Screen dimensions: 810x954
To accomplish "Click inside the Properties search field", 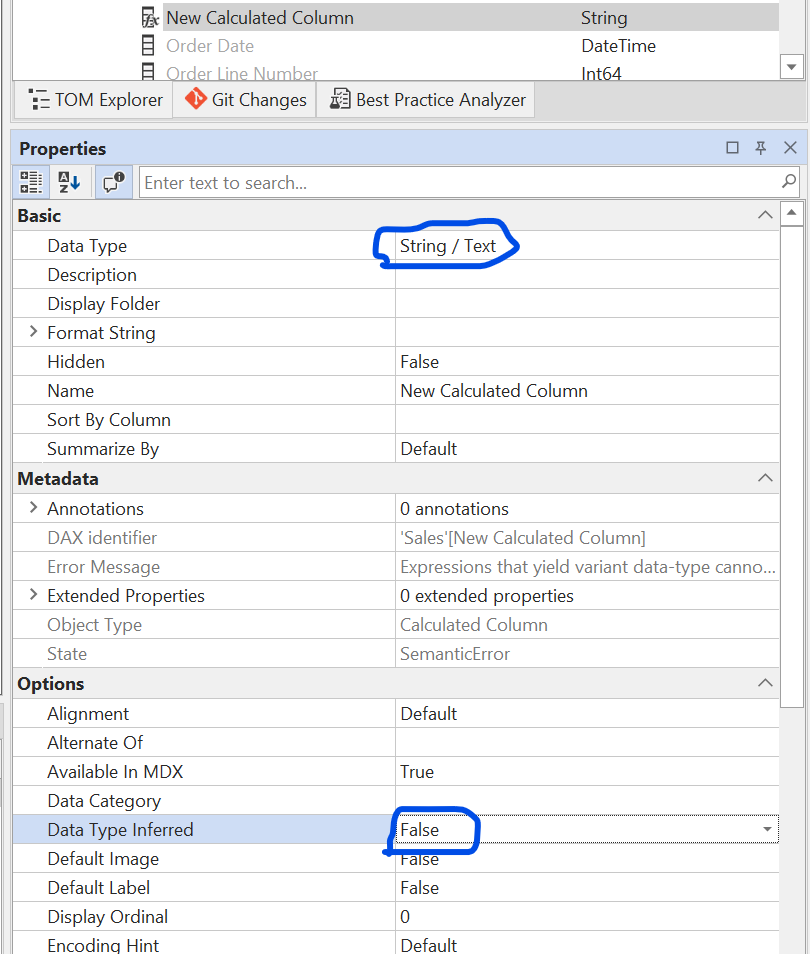I will point(400,181).
